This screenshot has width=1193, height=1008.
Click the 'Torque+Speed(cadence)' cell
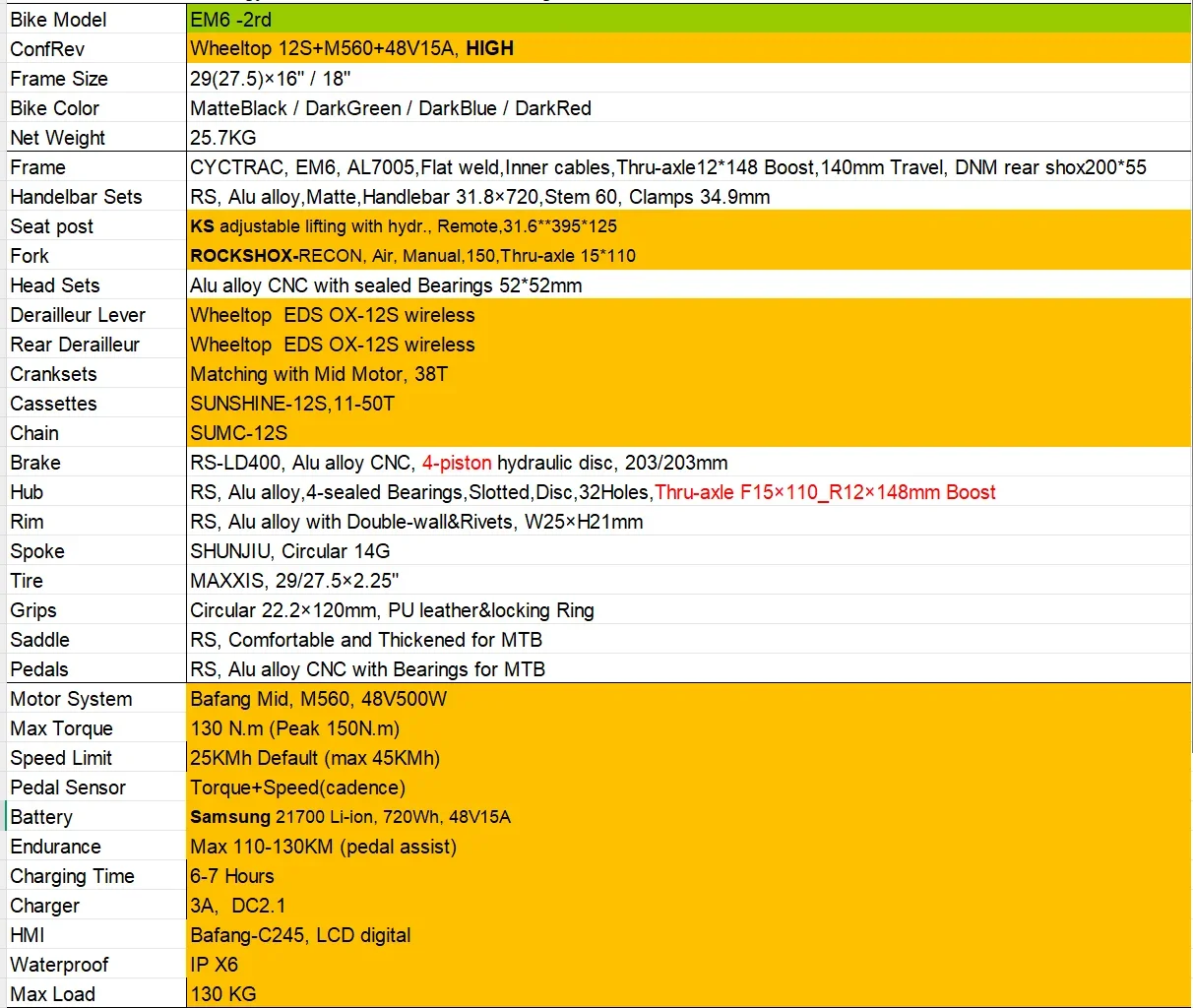coord(689,787)
